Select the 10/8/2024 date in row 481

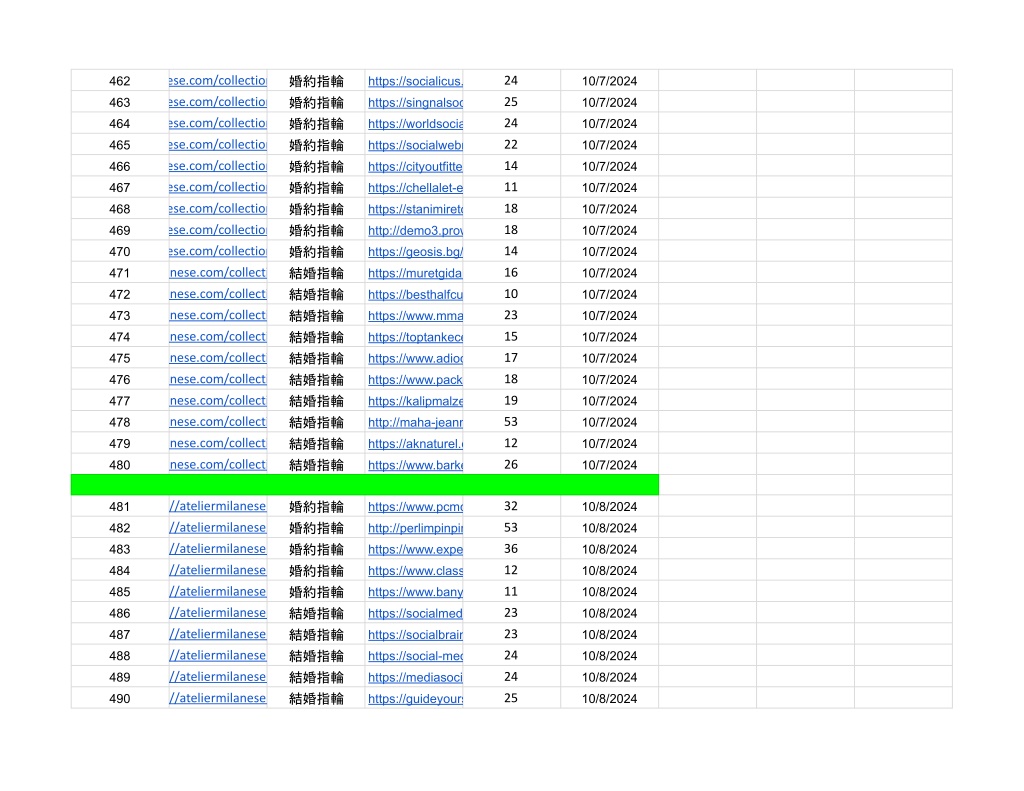[609, 507]
